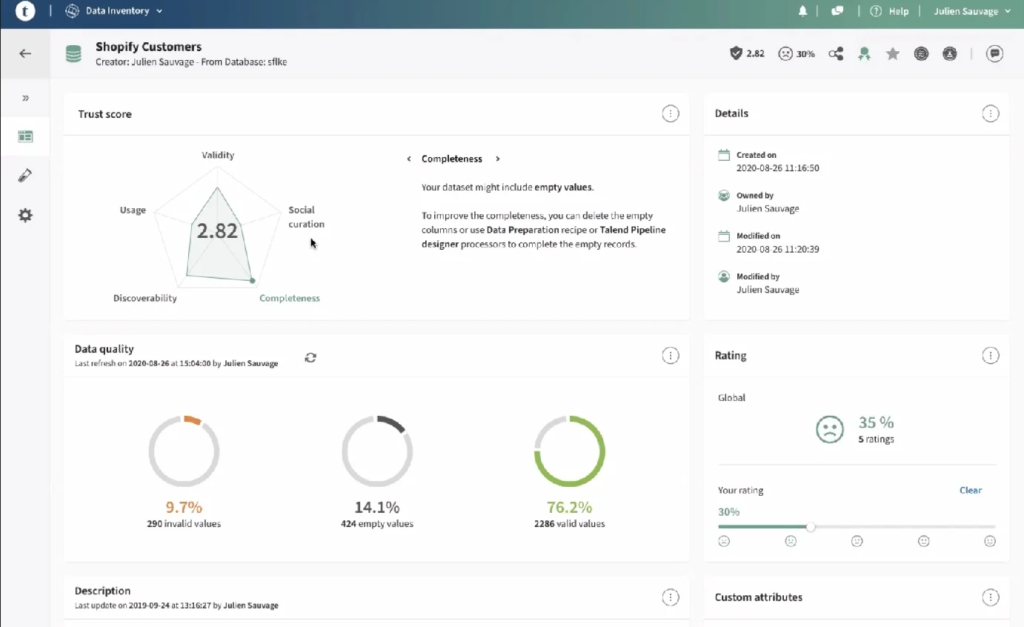Viewport: 1024px width, 627px height.
Task: Click the 2.82 score in radar chart
Action: click(217, 231)
